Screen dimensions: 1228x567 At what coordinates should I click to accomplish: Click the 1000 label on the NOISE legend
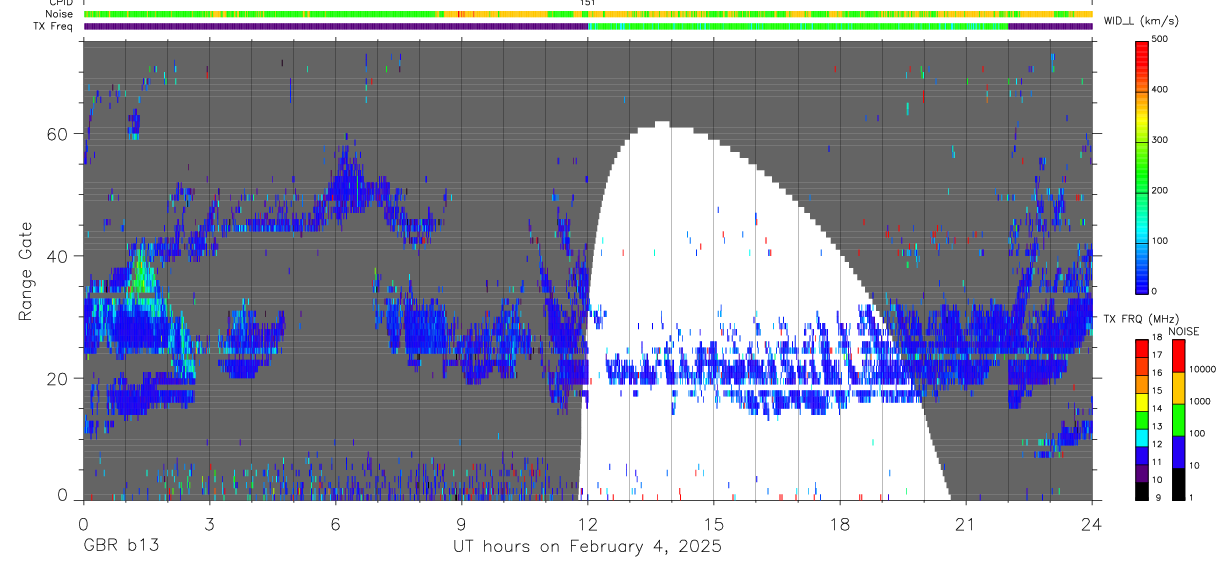(x=1202, y=402)
